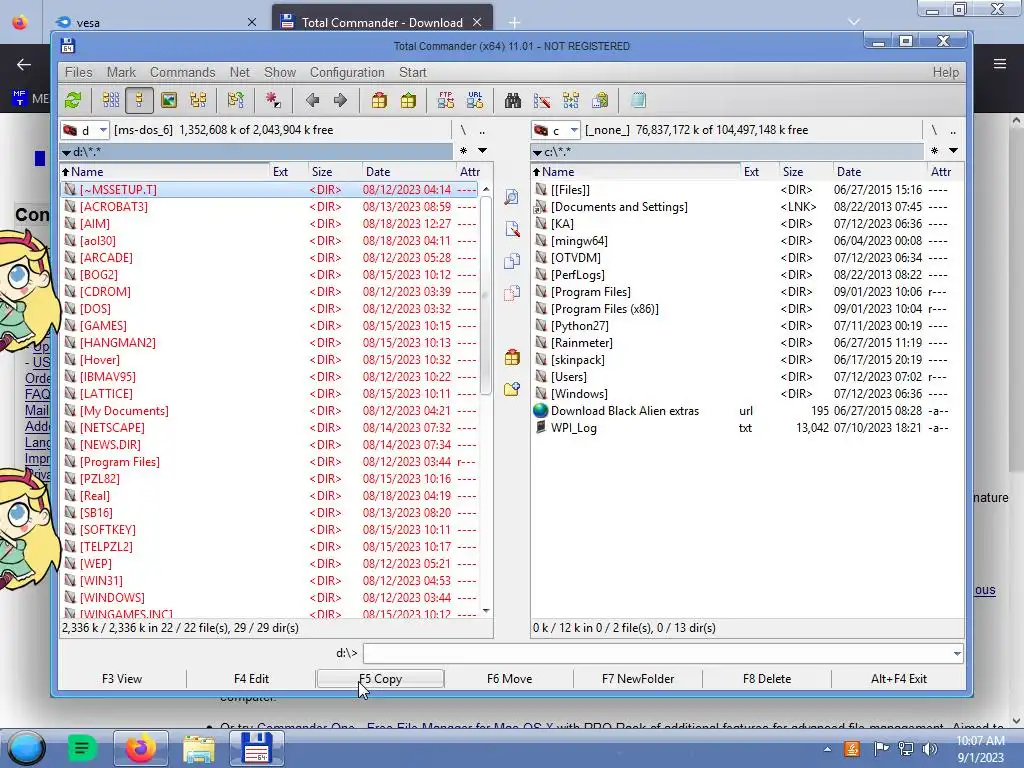Open the directory tree view icon
The width and height of the screenshot is (1024, 768).
point(198,100)
